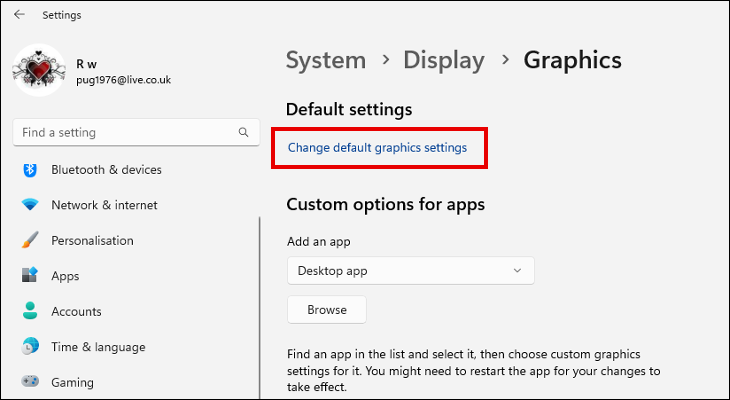Open the Network & internet section
The height and width of the screenshot is (400, 730).
click(x=104, y=205)
